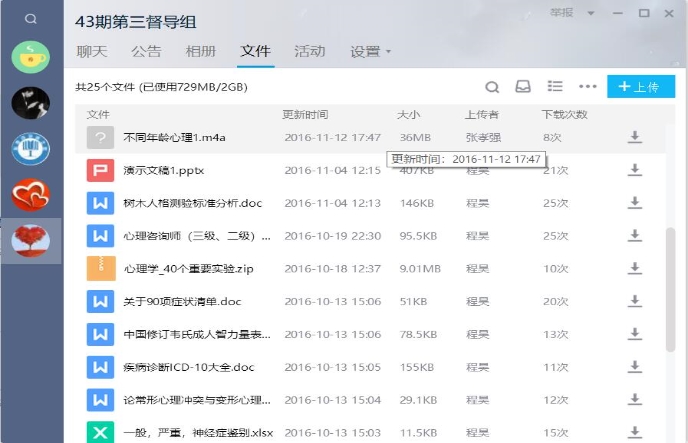Open the green teacup avatar chat
688x443 pixels.
31,56
